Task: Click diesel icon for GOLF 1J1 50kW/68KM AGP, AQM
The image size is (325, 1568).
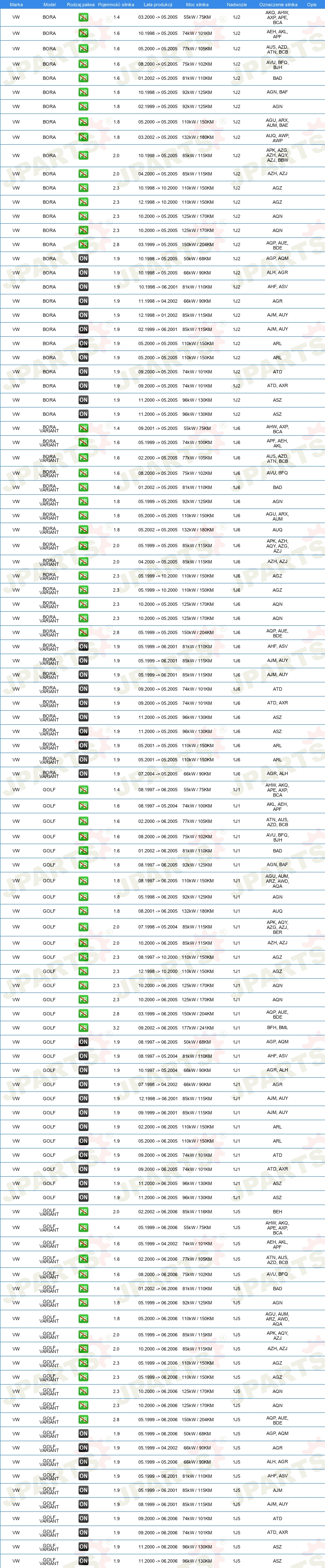Action: [84, 1042]
